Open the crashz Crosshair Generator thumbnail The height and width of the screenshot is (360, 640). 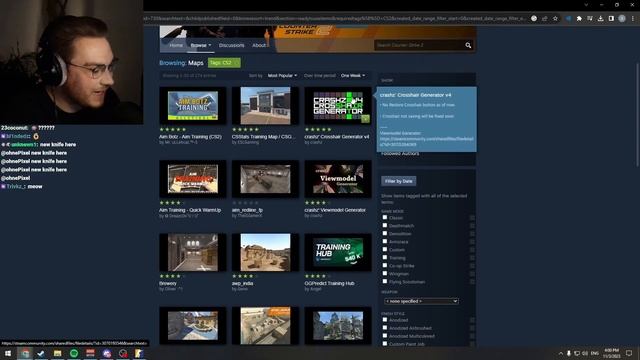[x=338, y=106]
